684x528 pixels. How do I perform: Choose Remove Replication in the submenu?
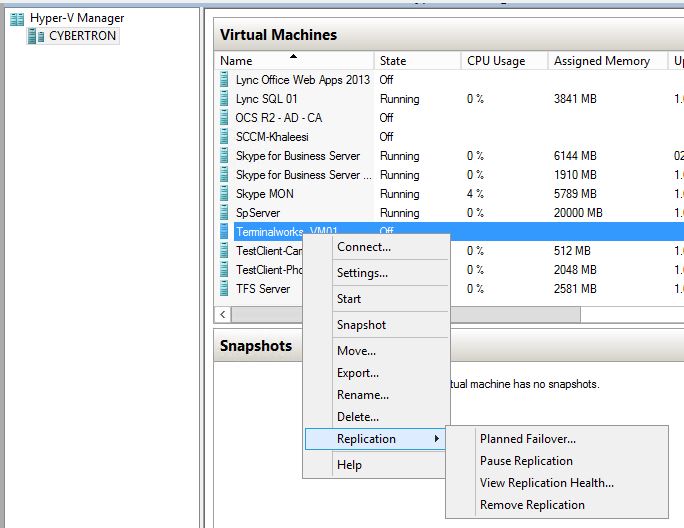point(532,505)
